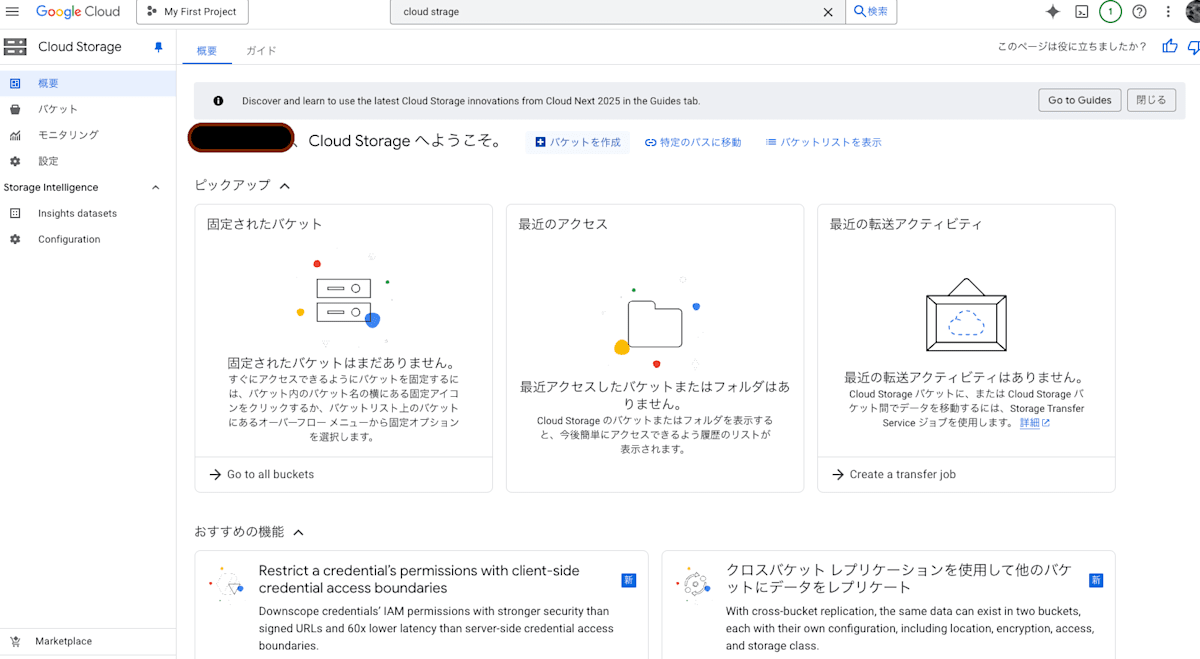Click the Marketplace cart icon
The image size is (1200, 659).
click(15, 641)
